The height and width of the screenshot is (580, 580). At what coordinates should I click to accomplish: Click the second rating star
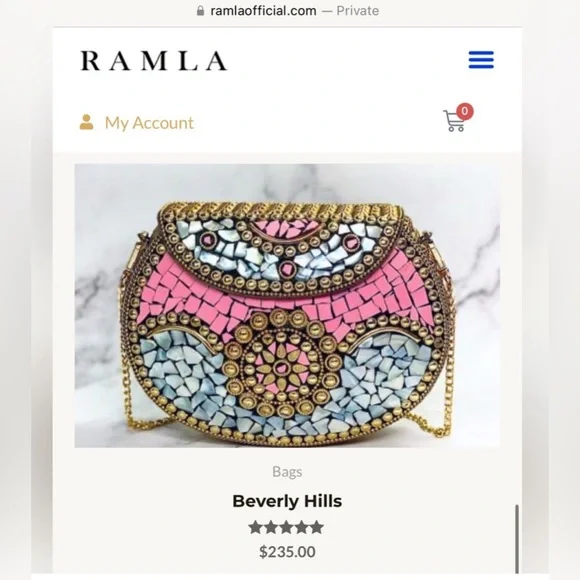(271, 527)
